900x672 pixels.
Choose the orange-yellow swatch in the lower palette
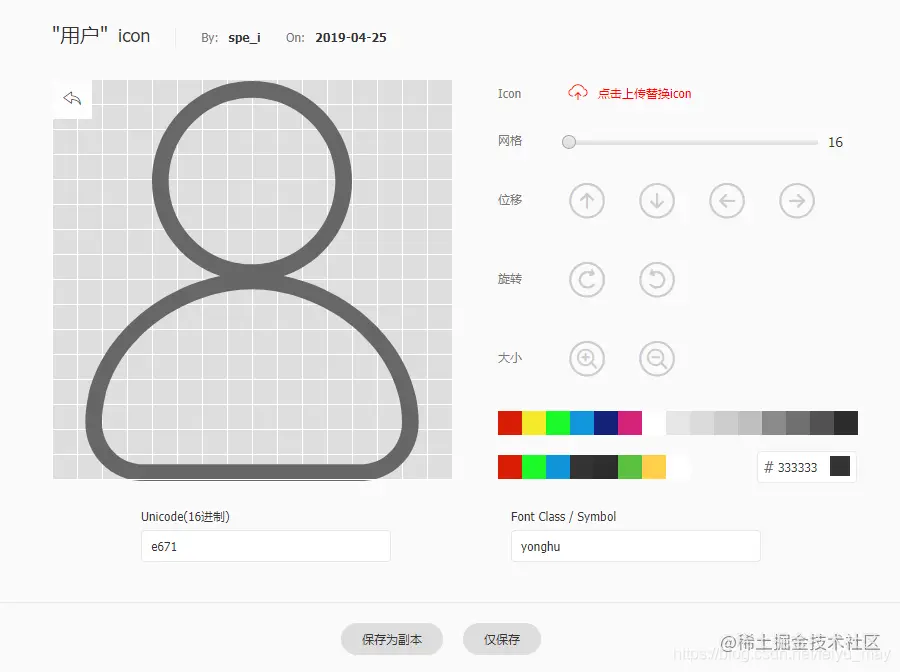click(654, 467)
